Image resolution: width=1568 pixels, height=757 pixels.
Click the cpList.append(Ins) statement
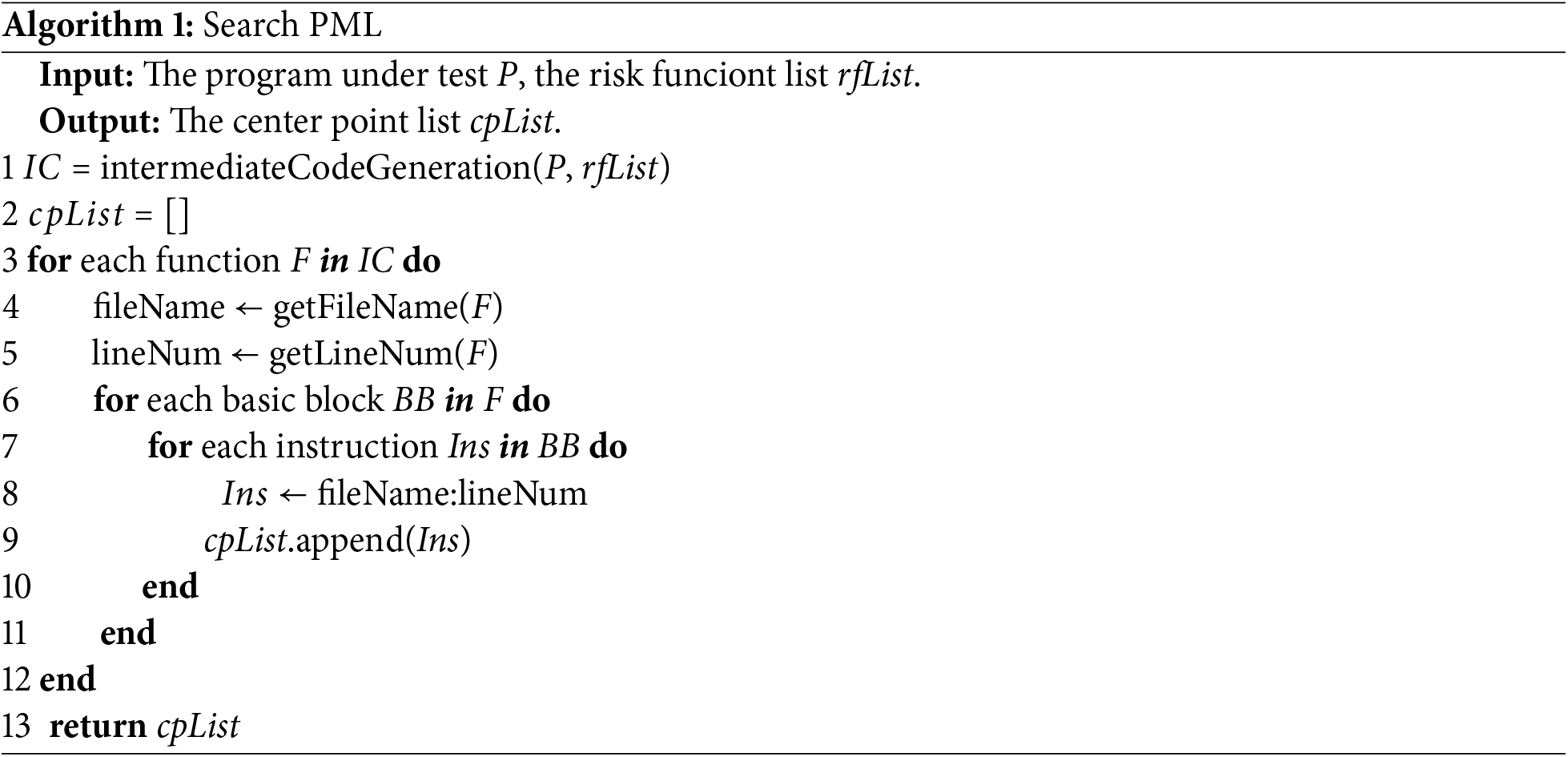pos(337,541)
